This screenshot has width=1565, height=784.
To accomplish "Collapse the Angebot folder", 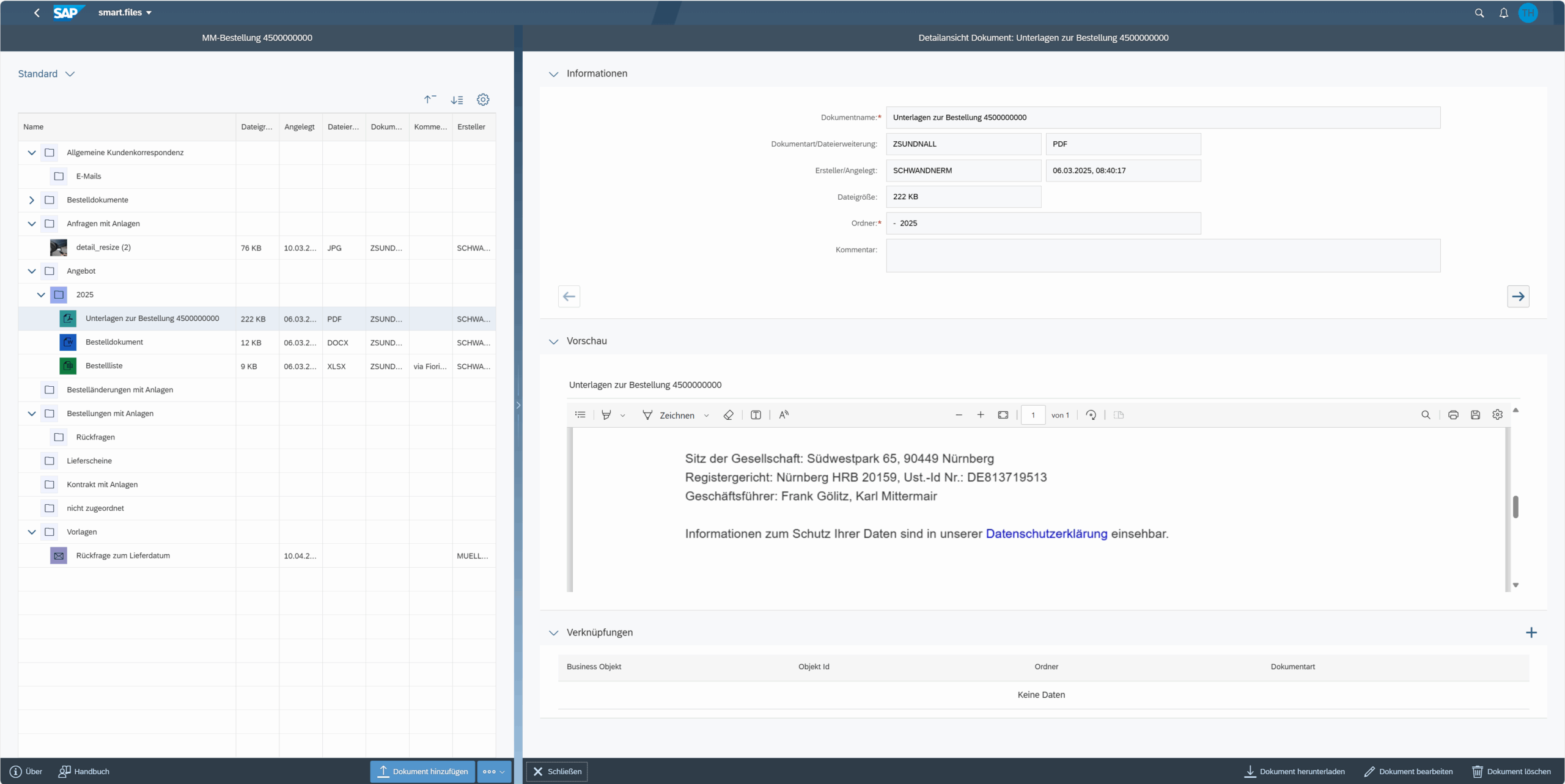I will [x=32, y=271].
